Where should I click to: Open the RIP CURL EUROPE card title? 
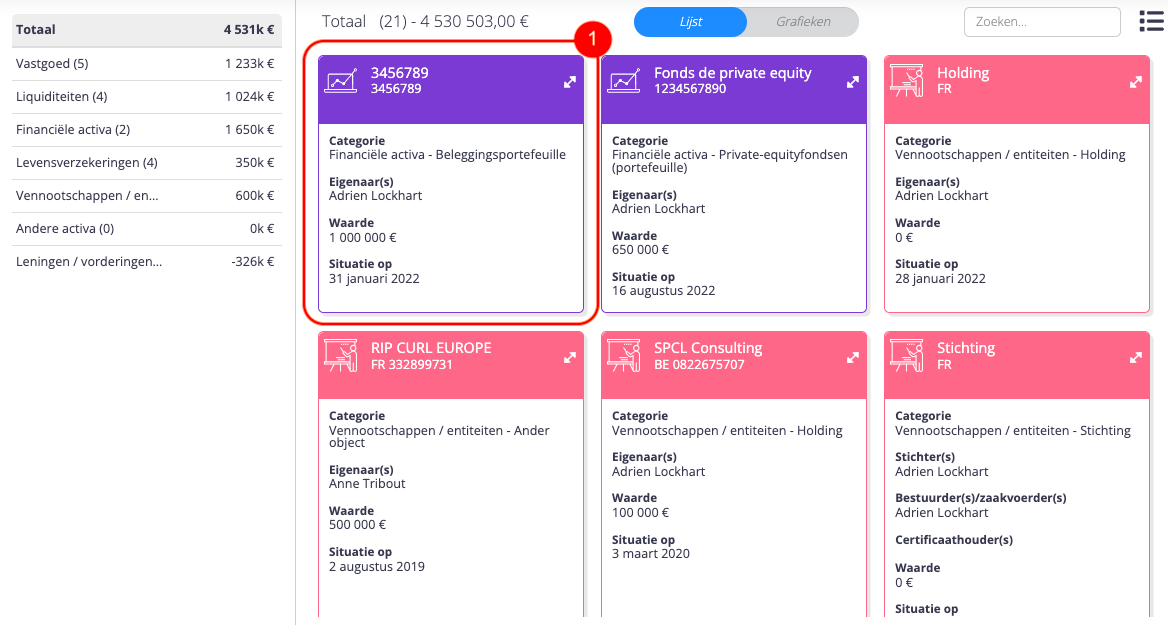[x=431, y=348]
